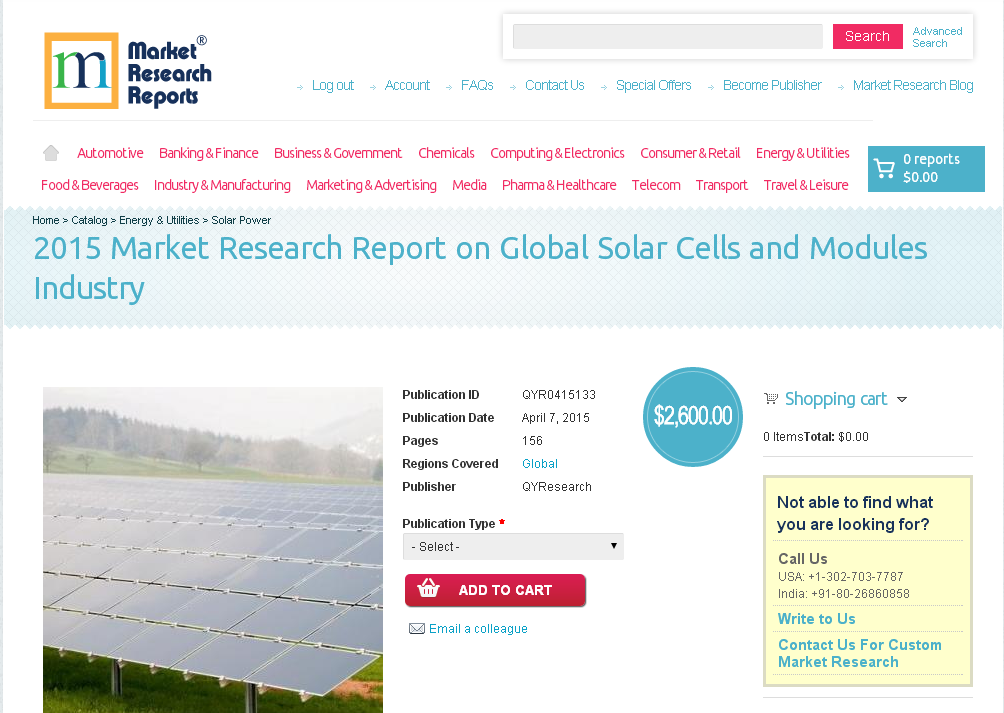Click the ADD TO CART button
Viewport: 1004px width, 713px height.
click(x=495, y=590)
